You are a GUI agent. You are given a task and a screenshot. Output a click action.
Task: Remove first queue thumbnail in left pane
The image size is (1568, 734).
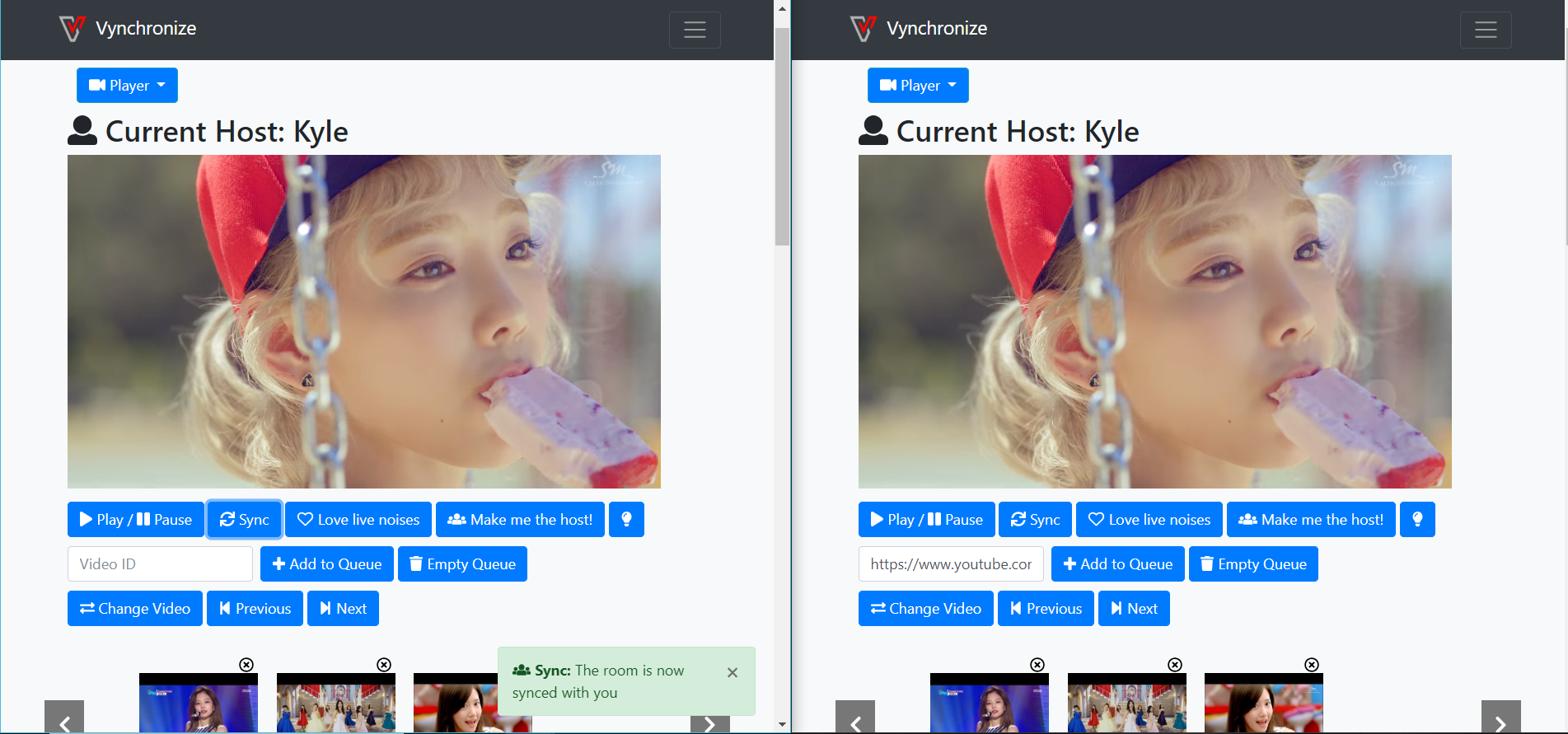click(x=246, y=665)
